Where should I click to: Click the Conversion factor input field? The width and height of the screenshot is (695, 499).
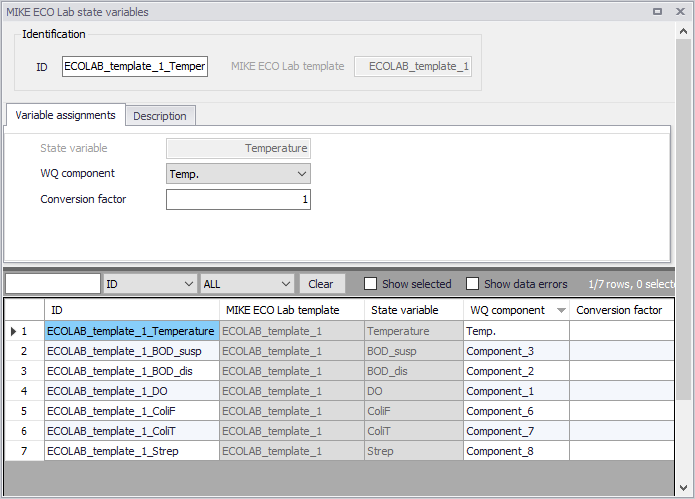click(238, 199)
